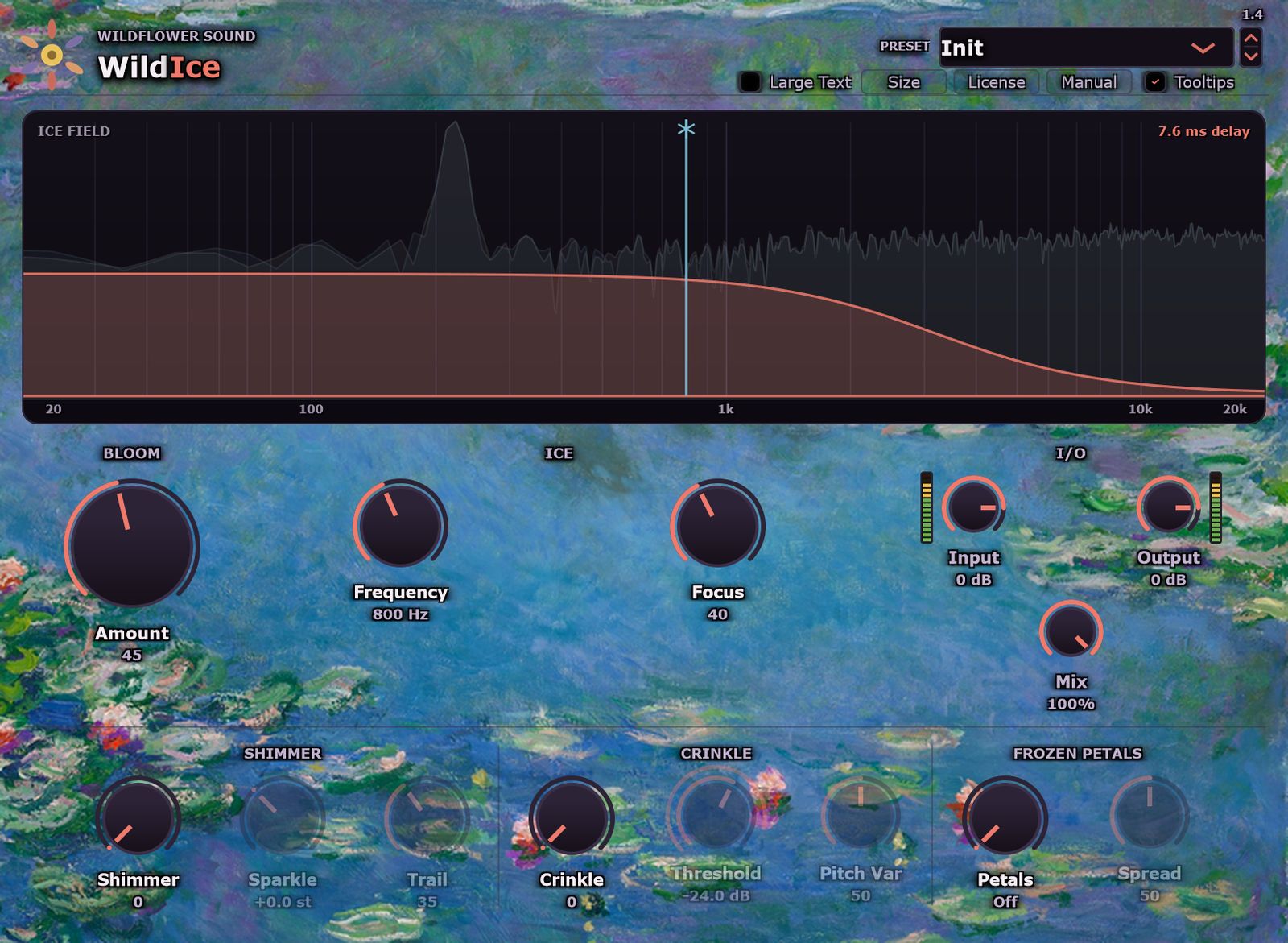This screenshot has height=943, width=1288.
Task: Click the asterisk marker on the ice field
Action: point(686,128)
